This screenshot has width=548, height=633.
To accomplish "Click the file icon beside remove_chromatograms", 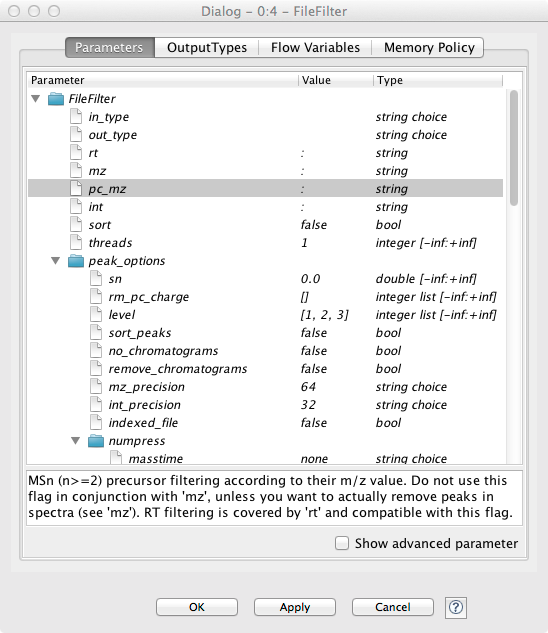I will point(96,368).
